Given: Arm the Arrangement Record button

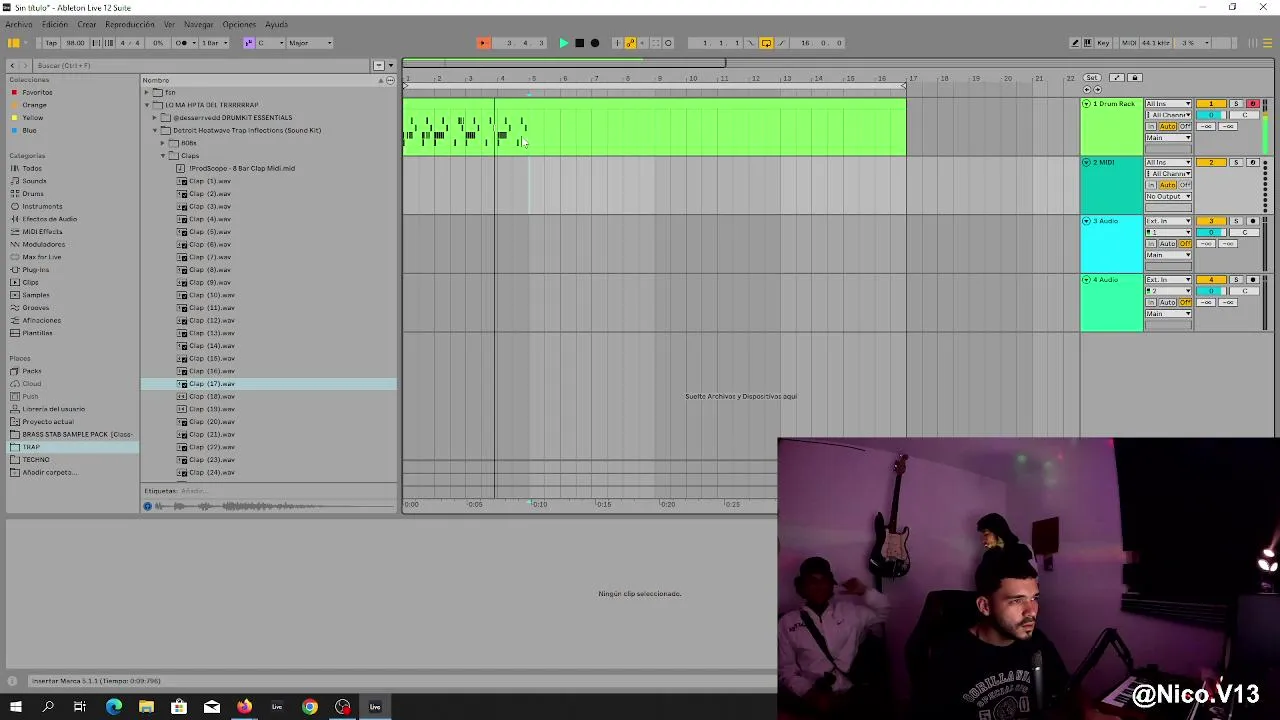Looking at the screenshot, I should pyautogui.click(x=595, y=43).
